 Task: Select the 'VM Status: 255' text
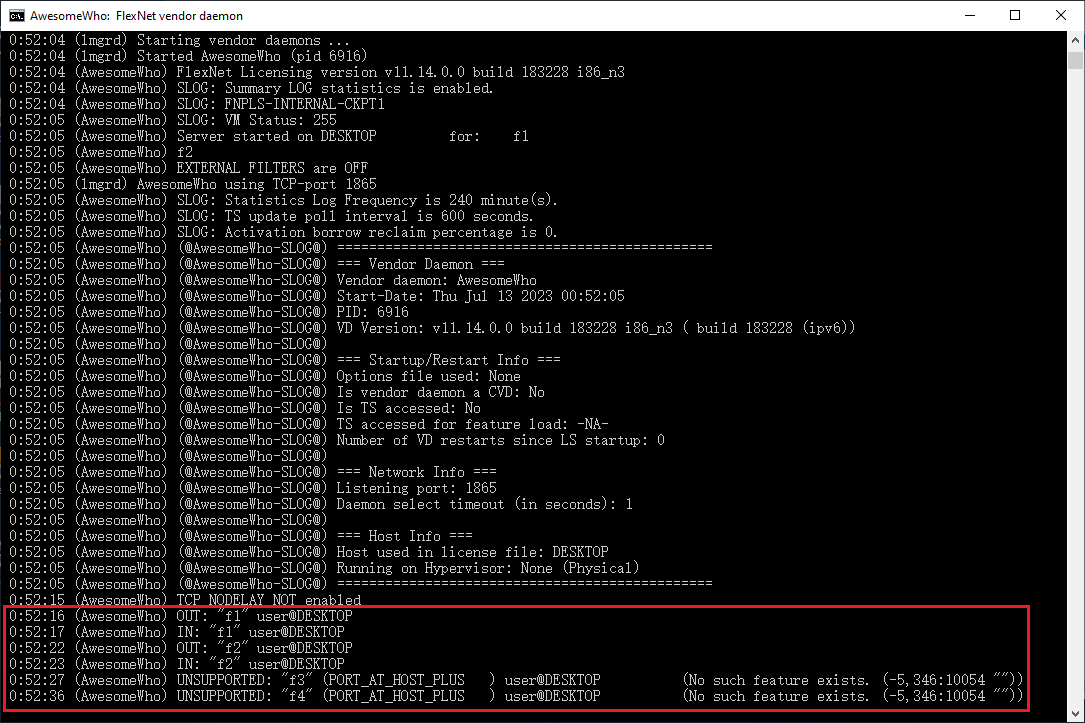pos(280,120)
